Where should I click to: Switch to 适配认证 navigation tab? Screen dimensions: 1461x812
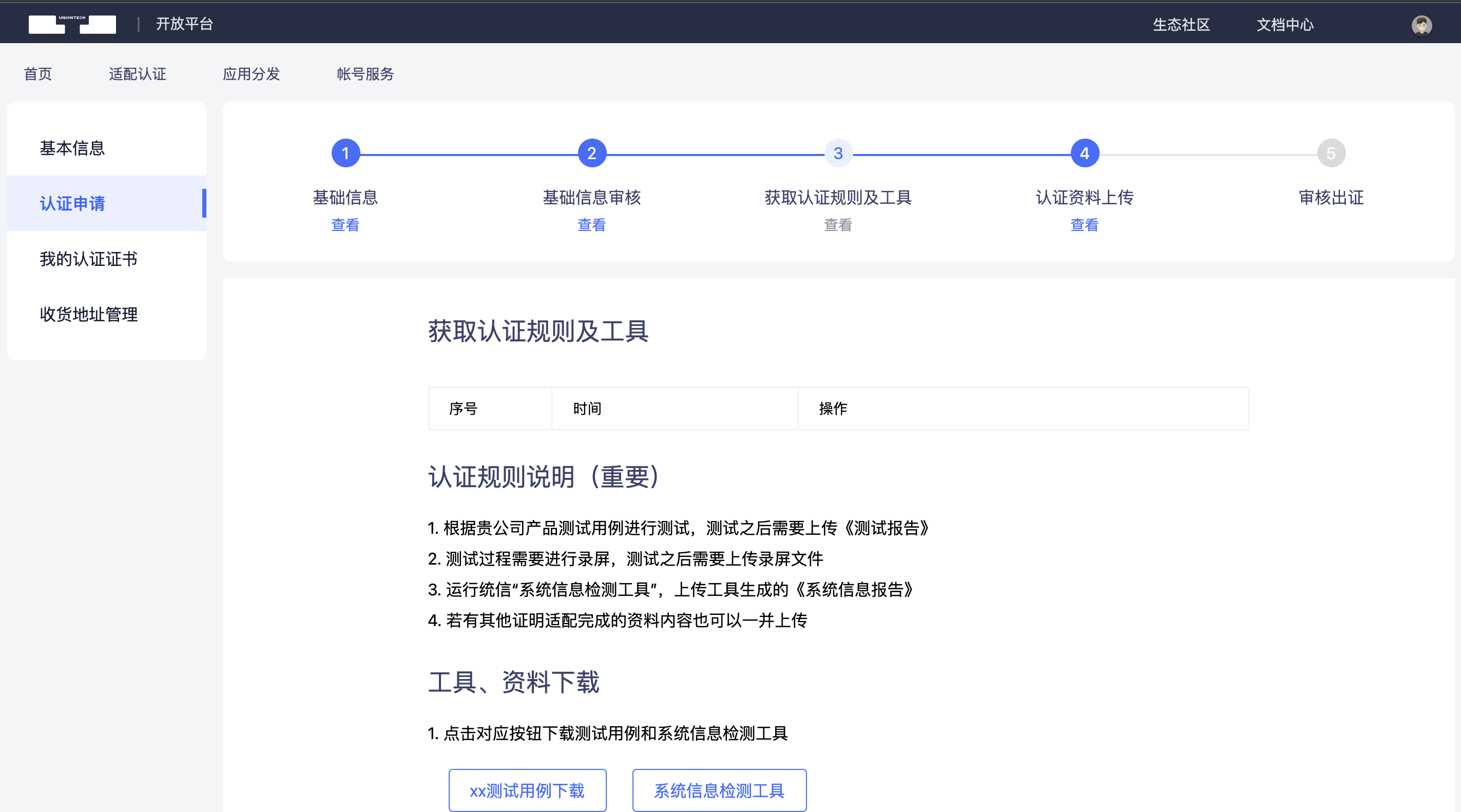(137, 74)
